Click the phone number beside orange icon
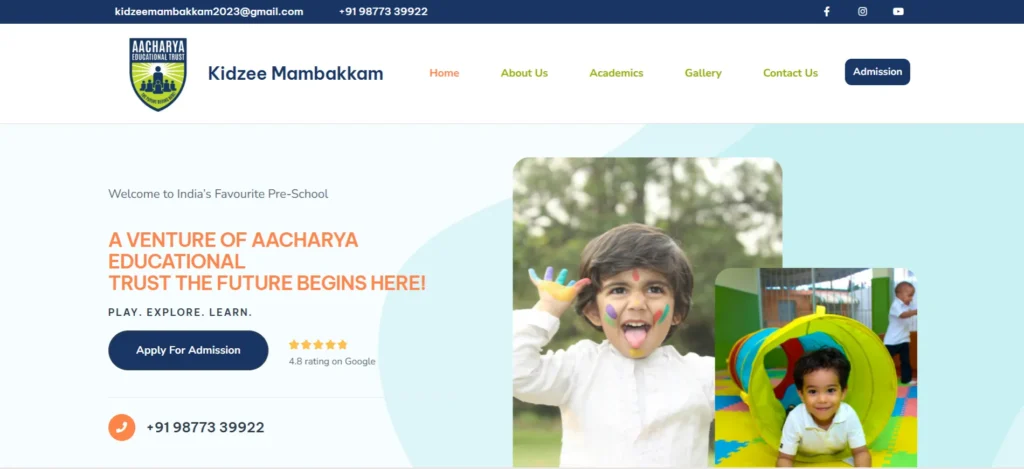The width and height of the screenshot is (1024, 469). click(205, 427)
